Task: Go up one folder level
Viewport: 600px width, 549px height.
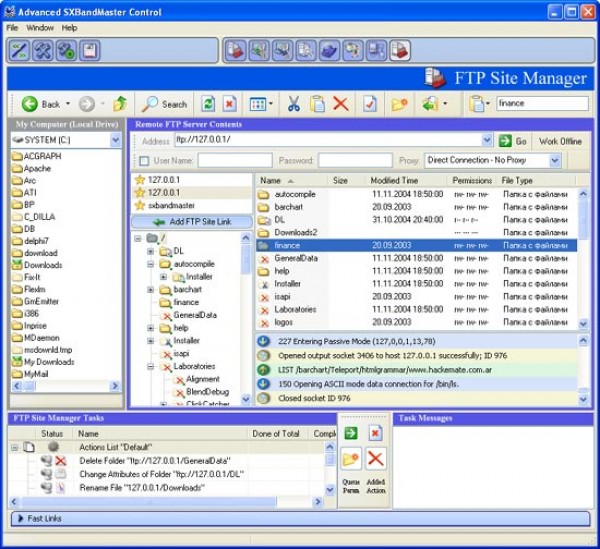Action: tap(120, 103)
